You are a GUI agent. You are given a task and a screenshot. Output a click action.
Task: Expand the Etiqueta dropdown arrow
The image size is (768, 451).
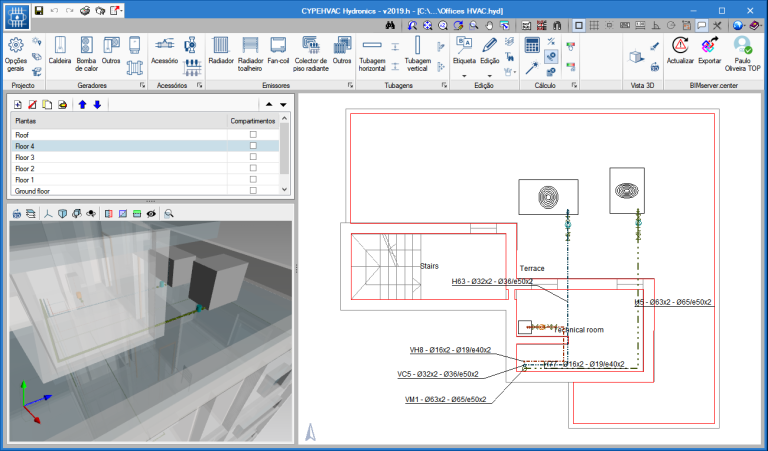tap(464, 76)
